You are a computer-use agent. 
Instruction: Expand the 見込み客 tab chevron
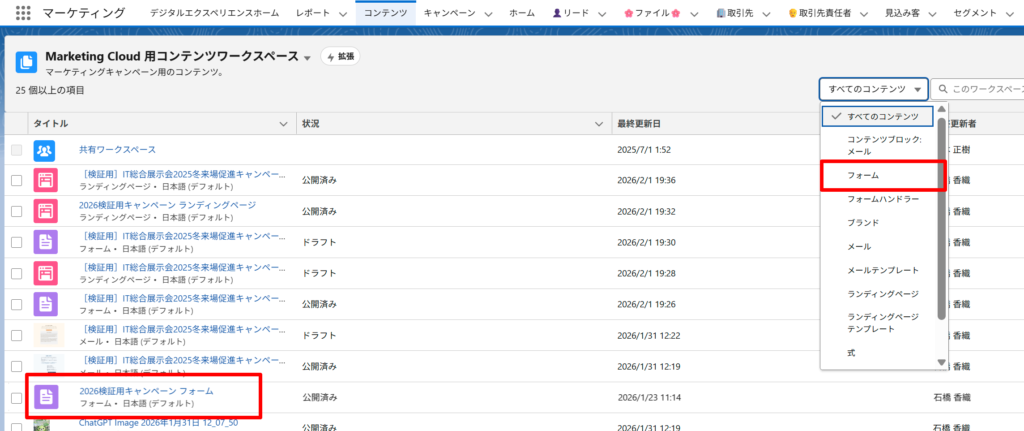point(933,14)
